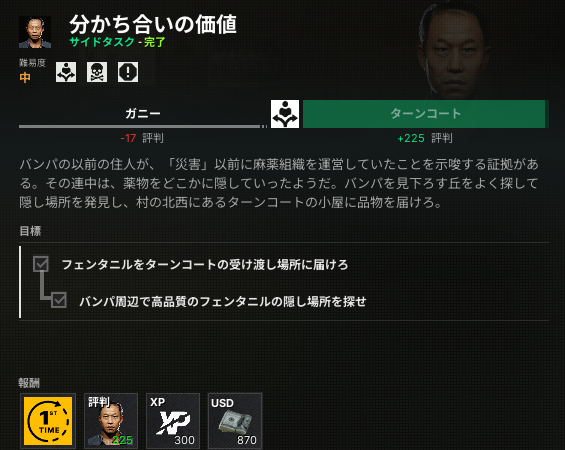Click the 評判 225 reputation reward tile
565x450 pixels.
click(111, 421)
